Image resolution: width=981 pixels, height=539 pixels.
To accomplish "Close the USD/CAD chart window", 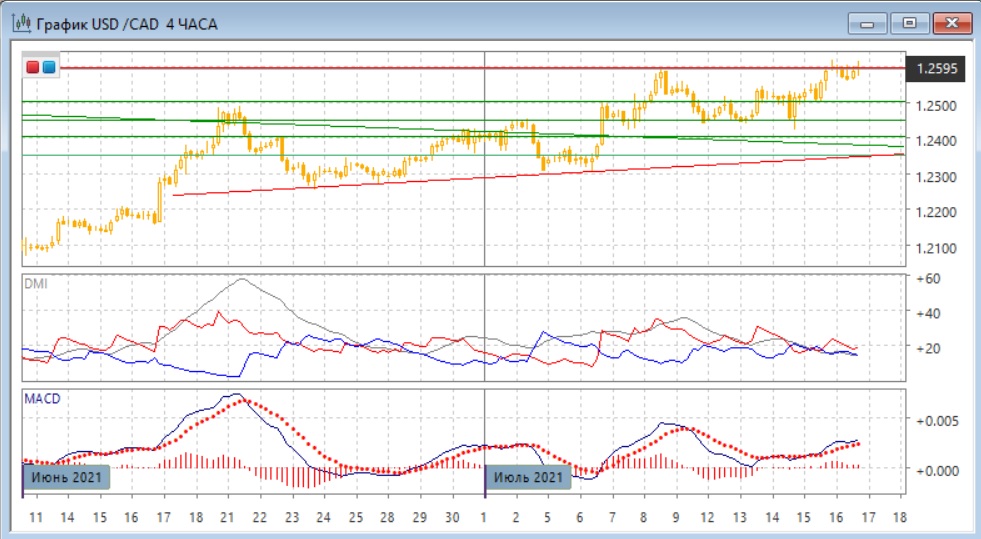I will click(x=951, y=23).
